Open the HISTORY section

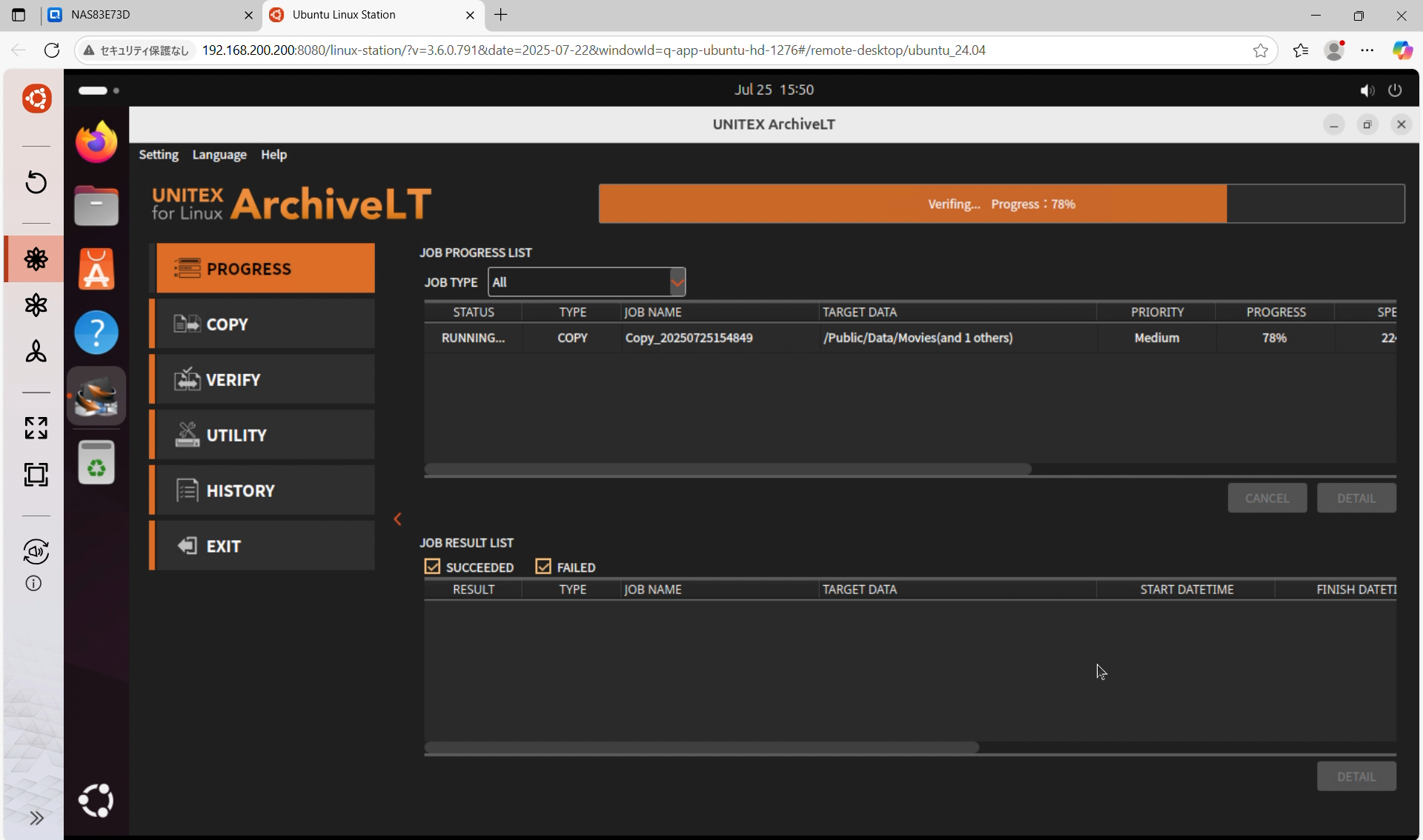coord(264,490)
